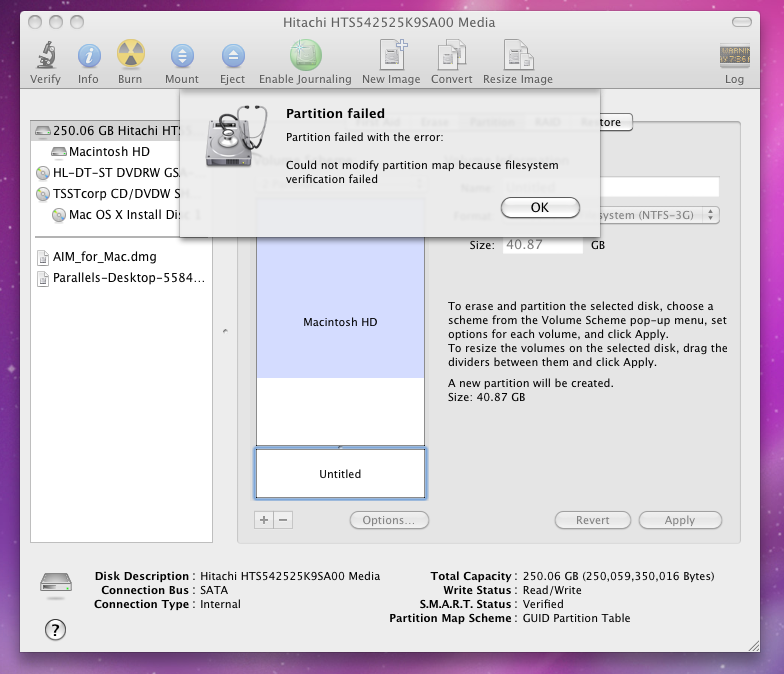Click 'Could not modify partition map' error text
The image size is (784, 674).
tap(422, 172)
